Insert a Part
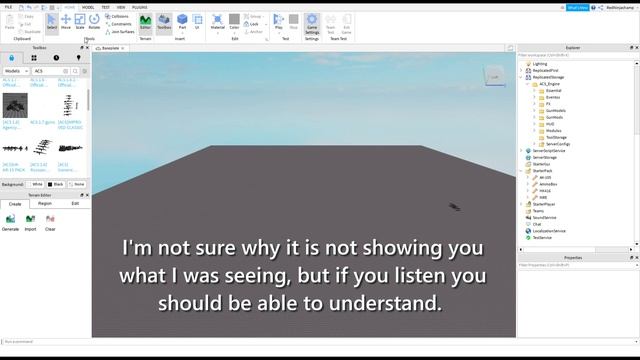Viewport: 640px width, 360px height. coord(182,22)
